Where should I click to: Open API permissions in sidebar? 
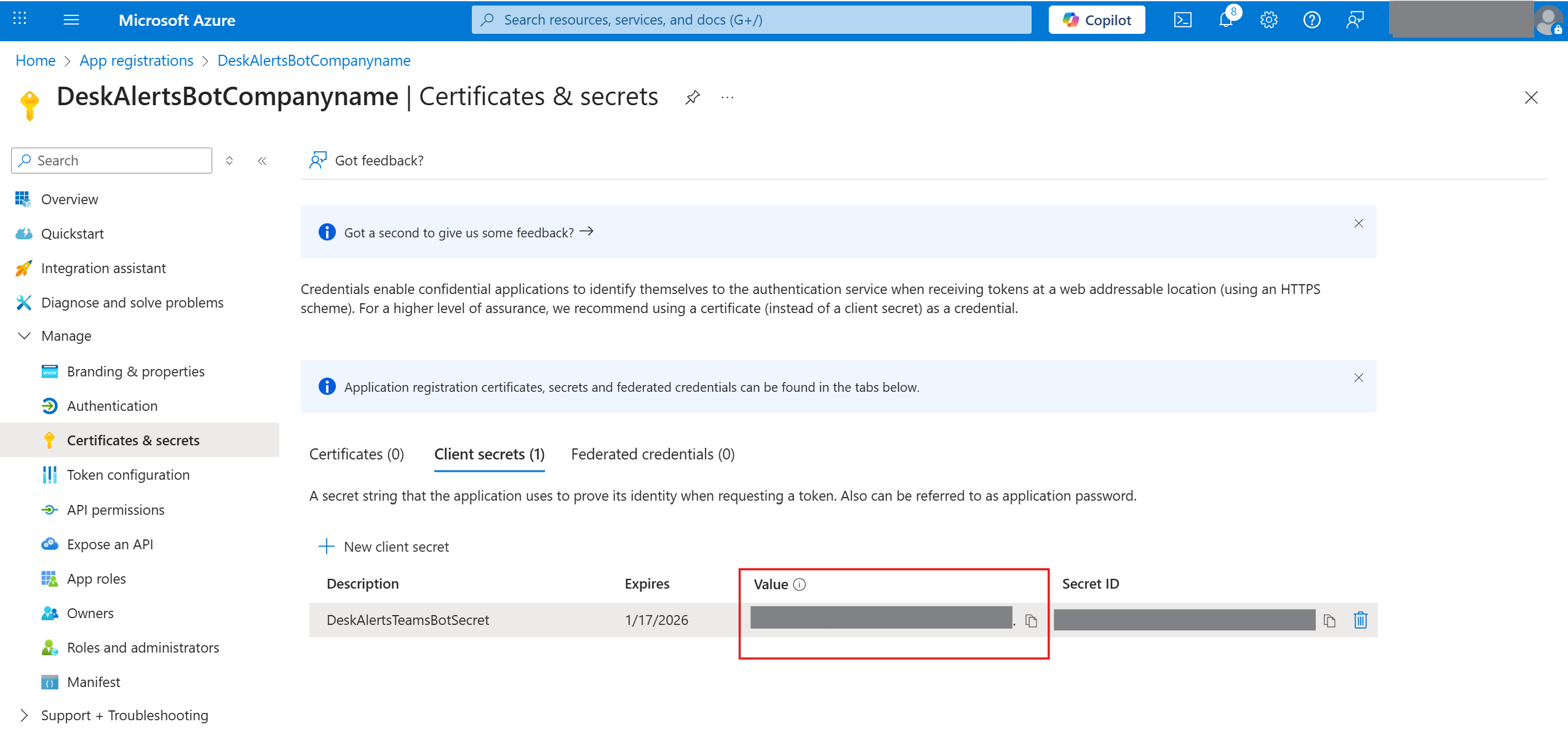coord(116,510)
